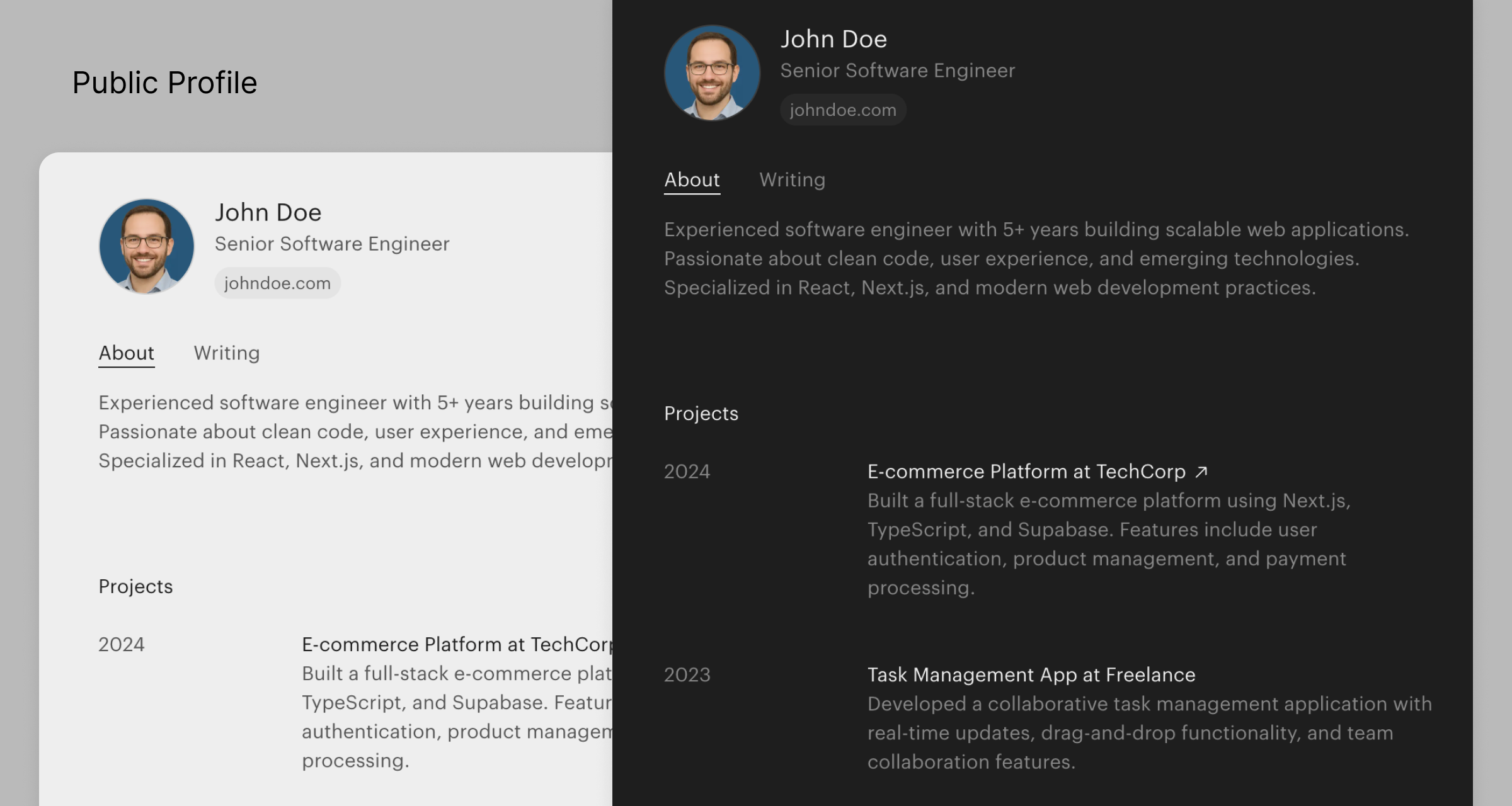Click Projects heading in light card

pyautogui.click(x=135, y=587)
